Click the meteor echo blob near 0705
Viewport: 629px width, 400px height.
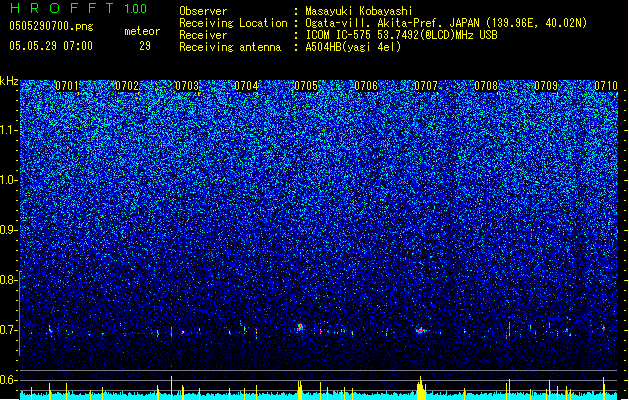[300, 327]
